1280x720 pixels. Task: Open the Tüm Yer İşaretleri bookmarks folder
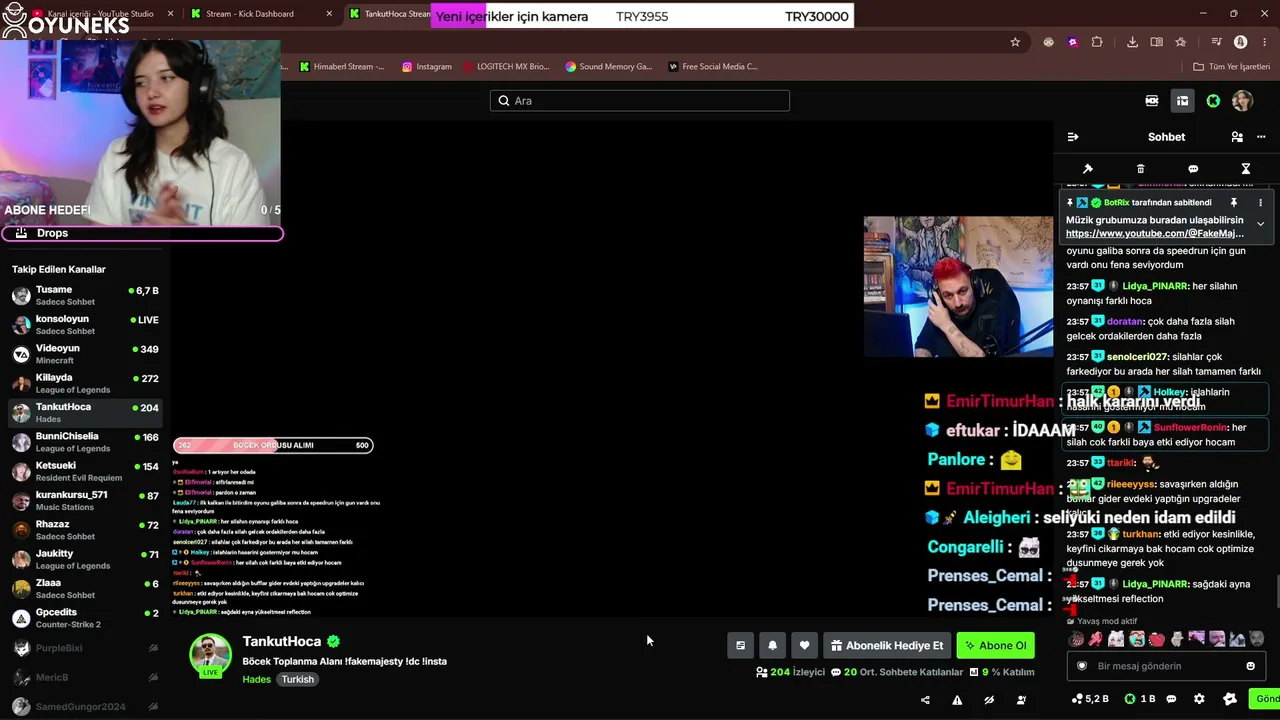pos(1231,67)
